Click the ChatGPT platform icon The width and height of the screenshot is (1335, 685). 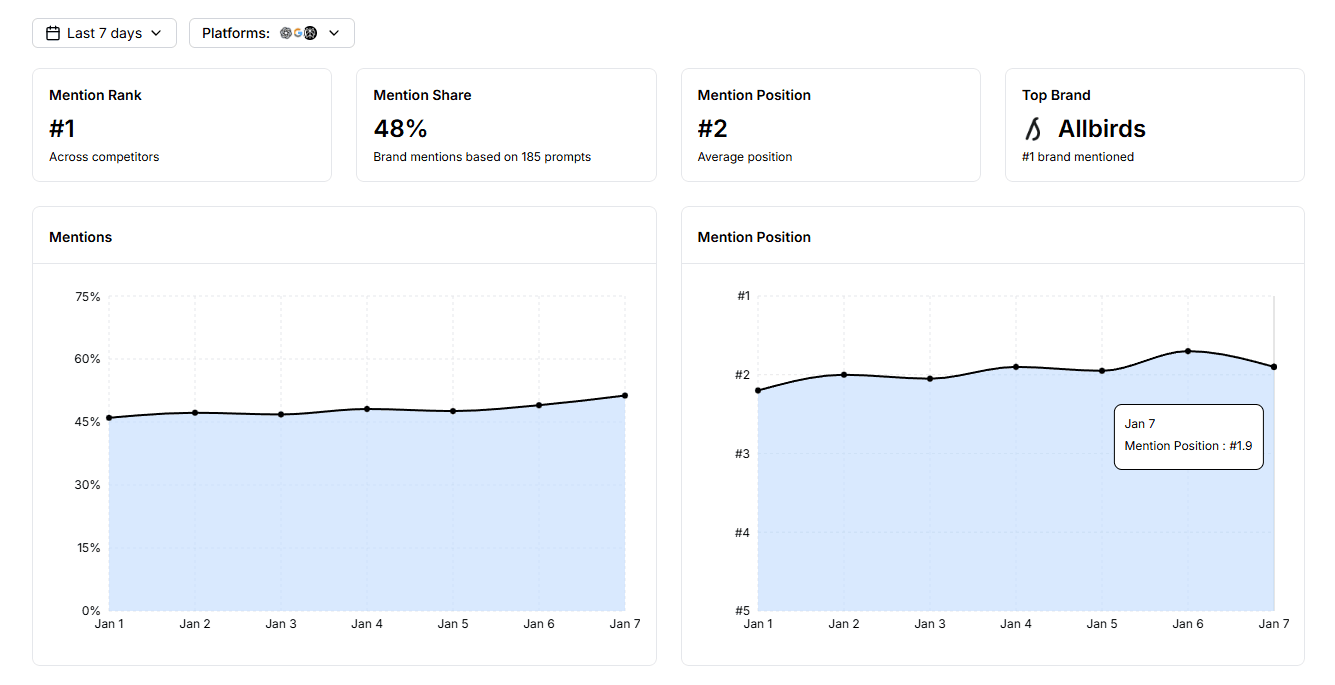(286, 33)
